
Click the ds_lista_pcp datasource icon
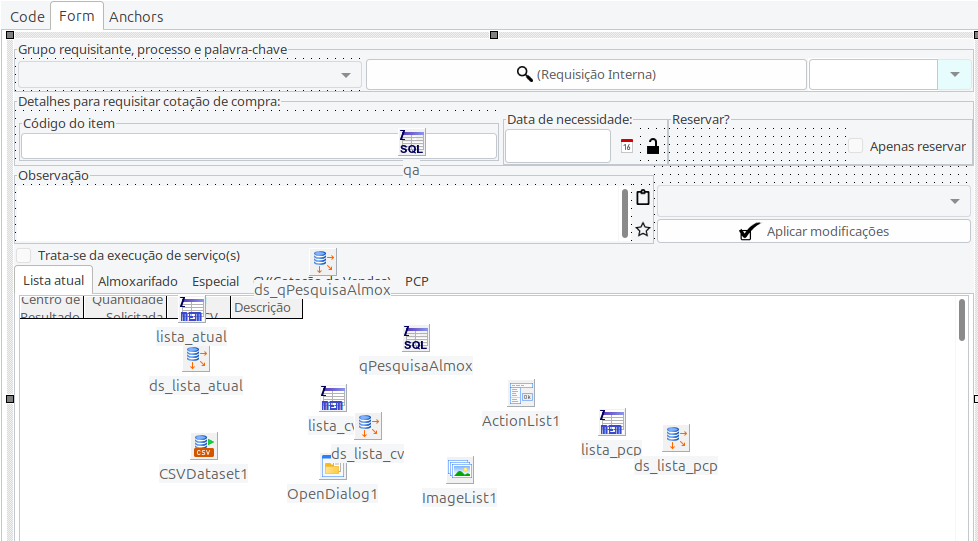[x=675, y=438]
